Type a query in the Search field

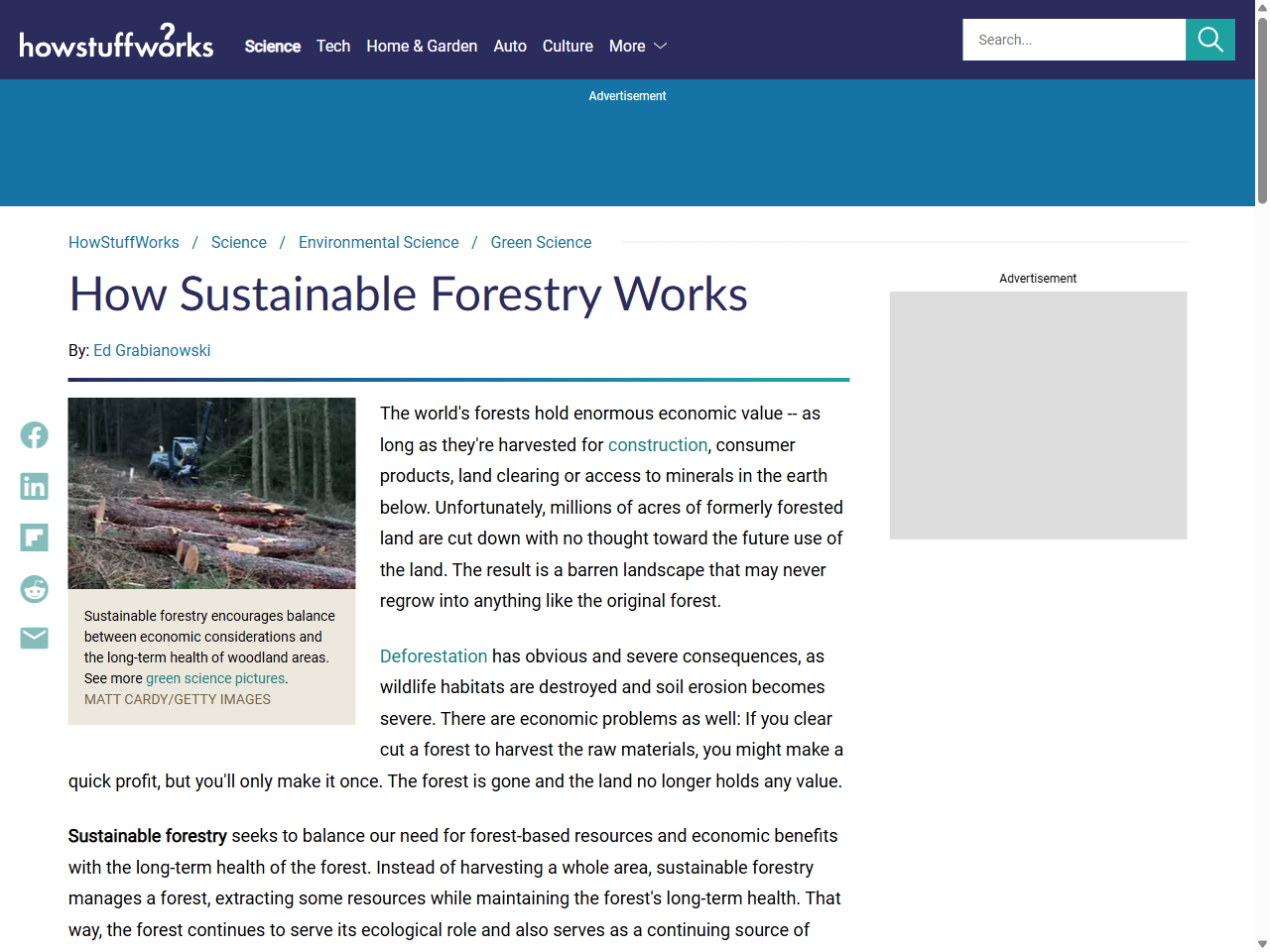(1074, 40)
